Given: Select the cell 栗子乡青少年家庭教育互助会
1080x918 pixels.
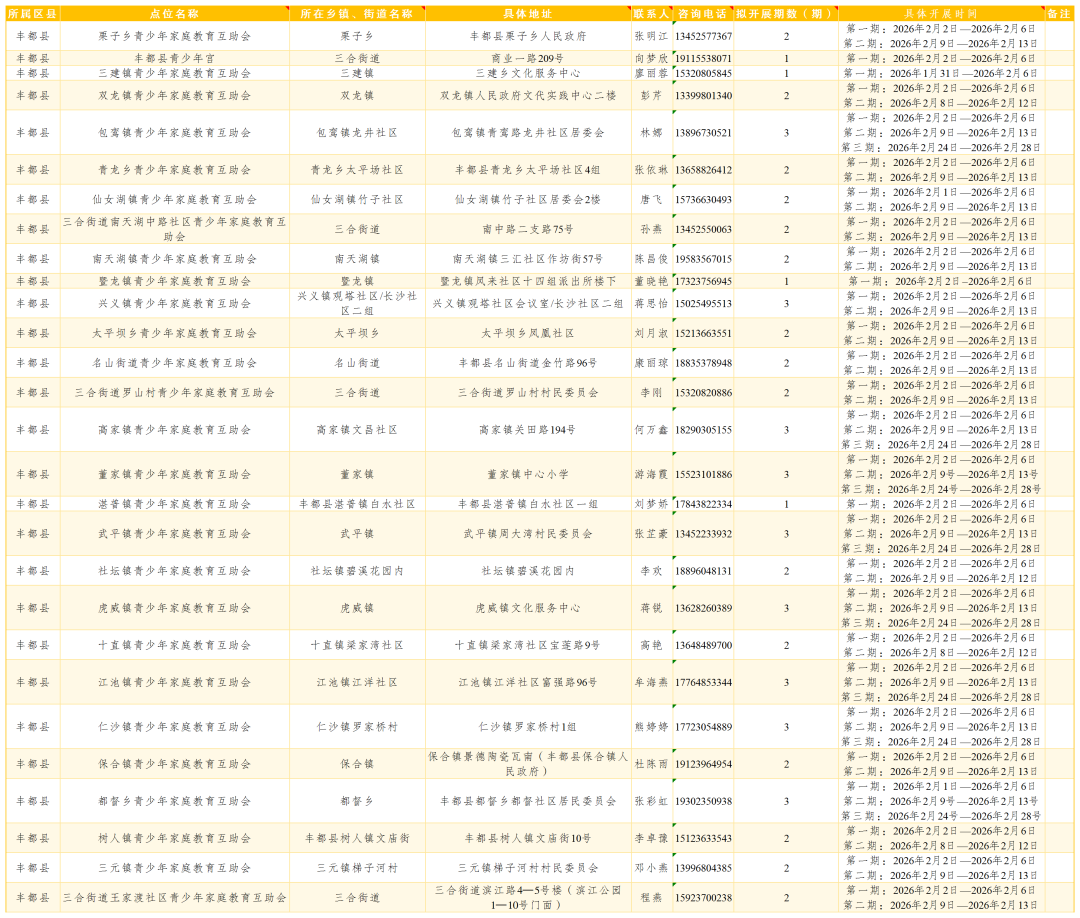Looking at the screenshot, I should [174, 36].
